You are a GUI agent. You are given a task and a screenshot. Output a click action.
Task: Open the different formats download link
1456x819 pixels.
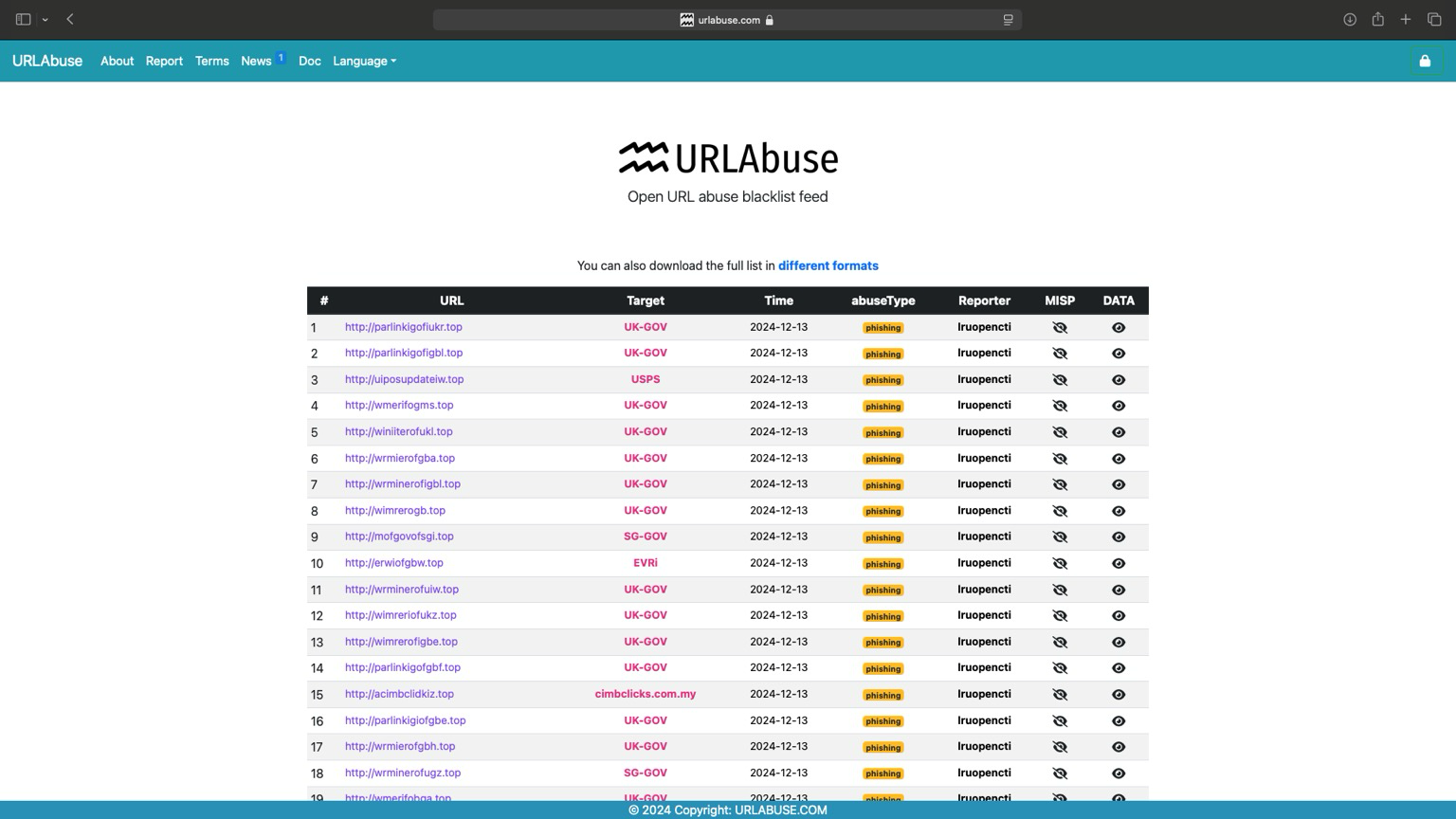(828, 266)
